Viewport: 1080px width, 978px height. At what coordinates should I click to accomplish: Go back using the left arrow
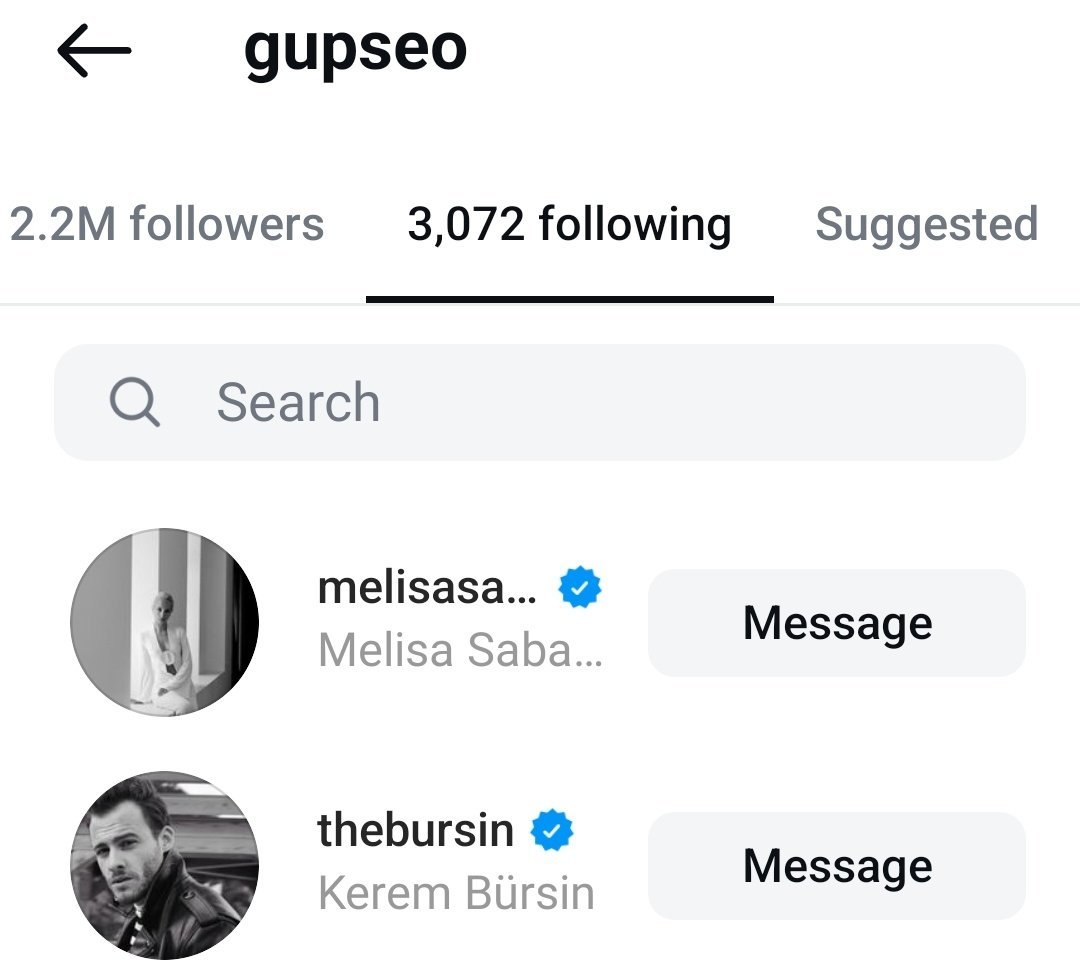(x=94, y=50)
